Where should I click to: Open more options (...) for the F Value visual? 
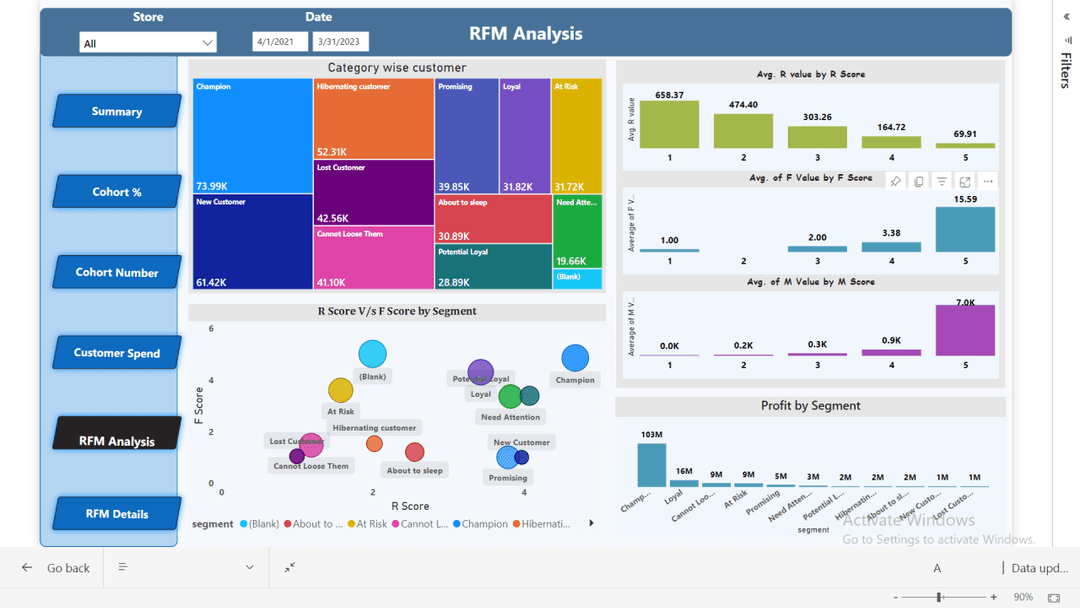987,181
